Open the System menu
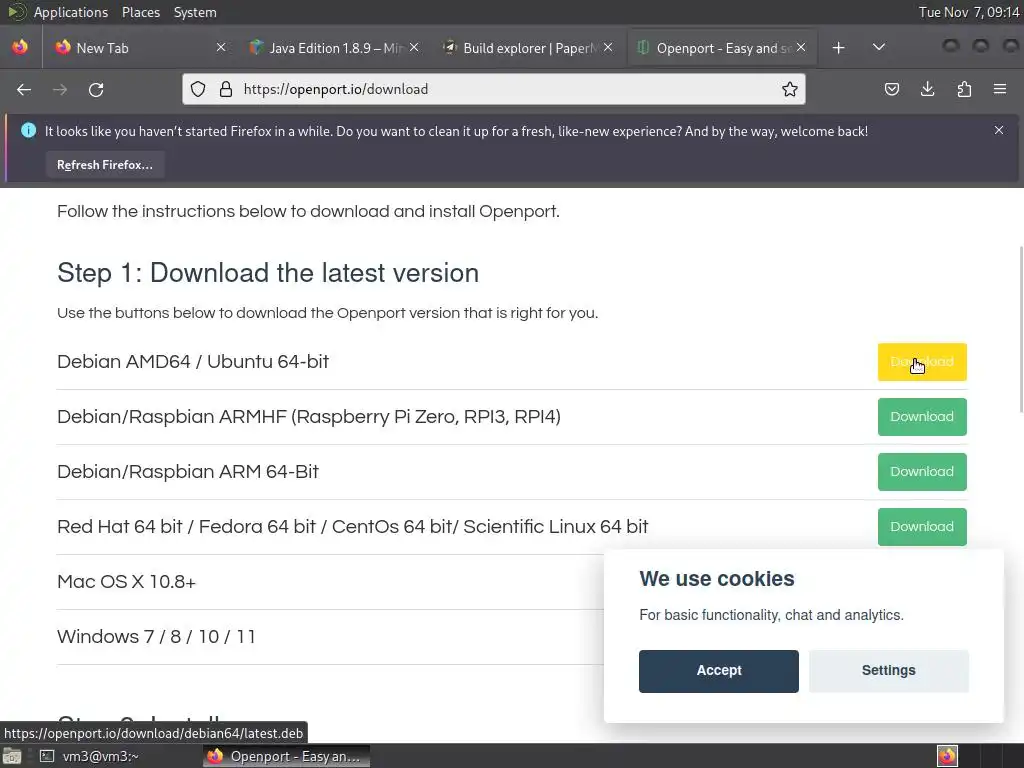Screen dimensions: 1024x768 click(x=195, y=12)
